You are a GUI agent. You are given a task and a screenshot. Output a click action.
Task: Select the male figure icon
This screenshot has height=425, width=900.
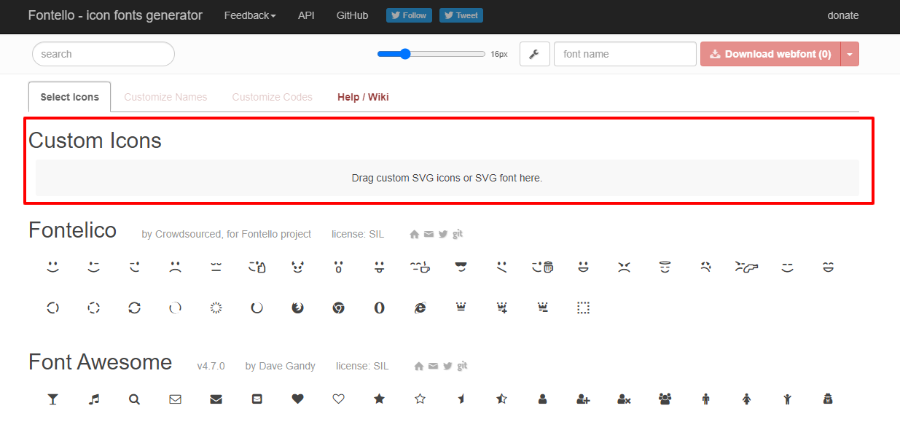pos(705,399)
